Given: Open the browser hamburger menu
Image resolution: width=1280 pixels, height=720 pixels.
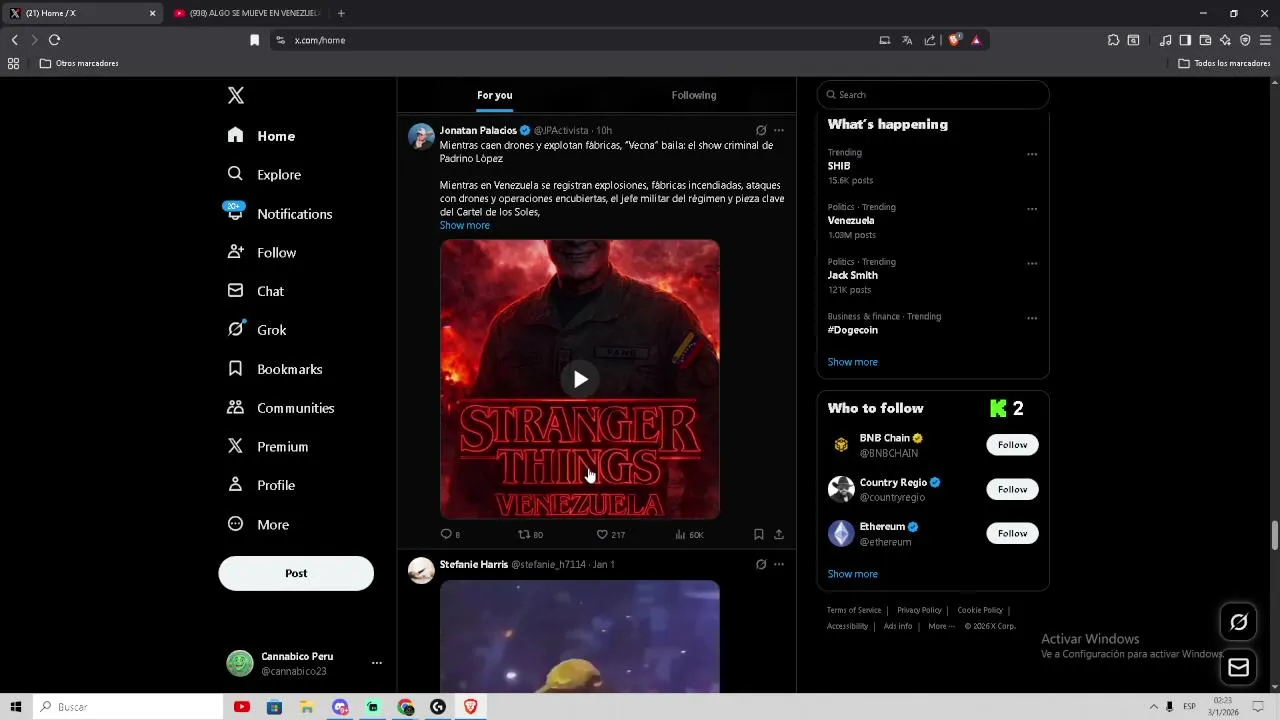Looking at the screenshot, I should click(1265, 40).
